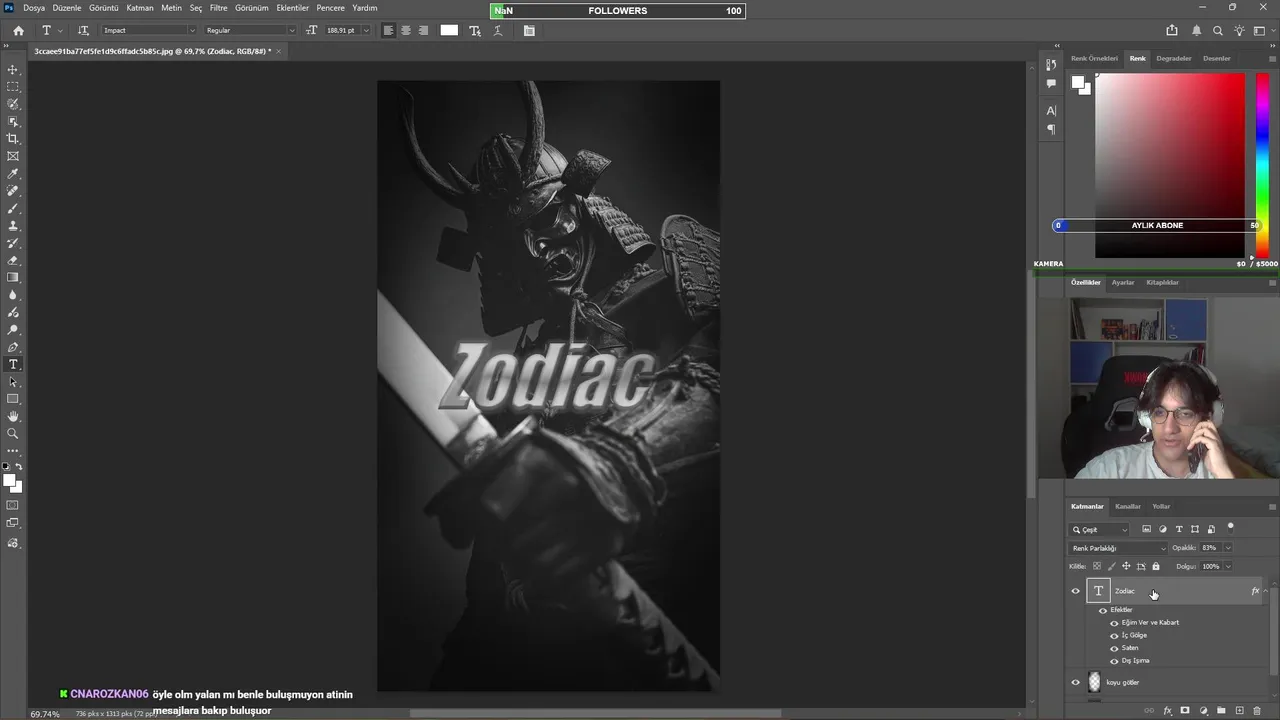Hide the Zodiac text layer
The height and width of the screenshot is (720, 1280).
click(x=1076, y=591)
